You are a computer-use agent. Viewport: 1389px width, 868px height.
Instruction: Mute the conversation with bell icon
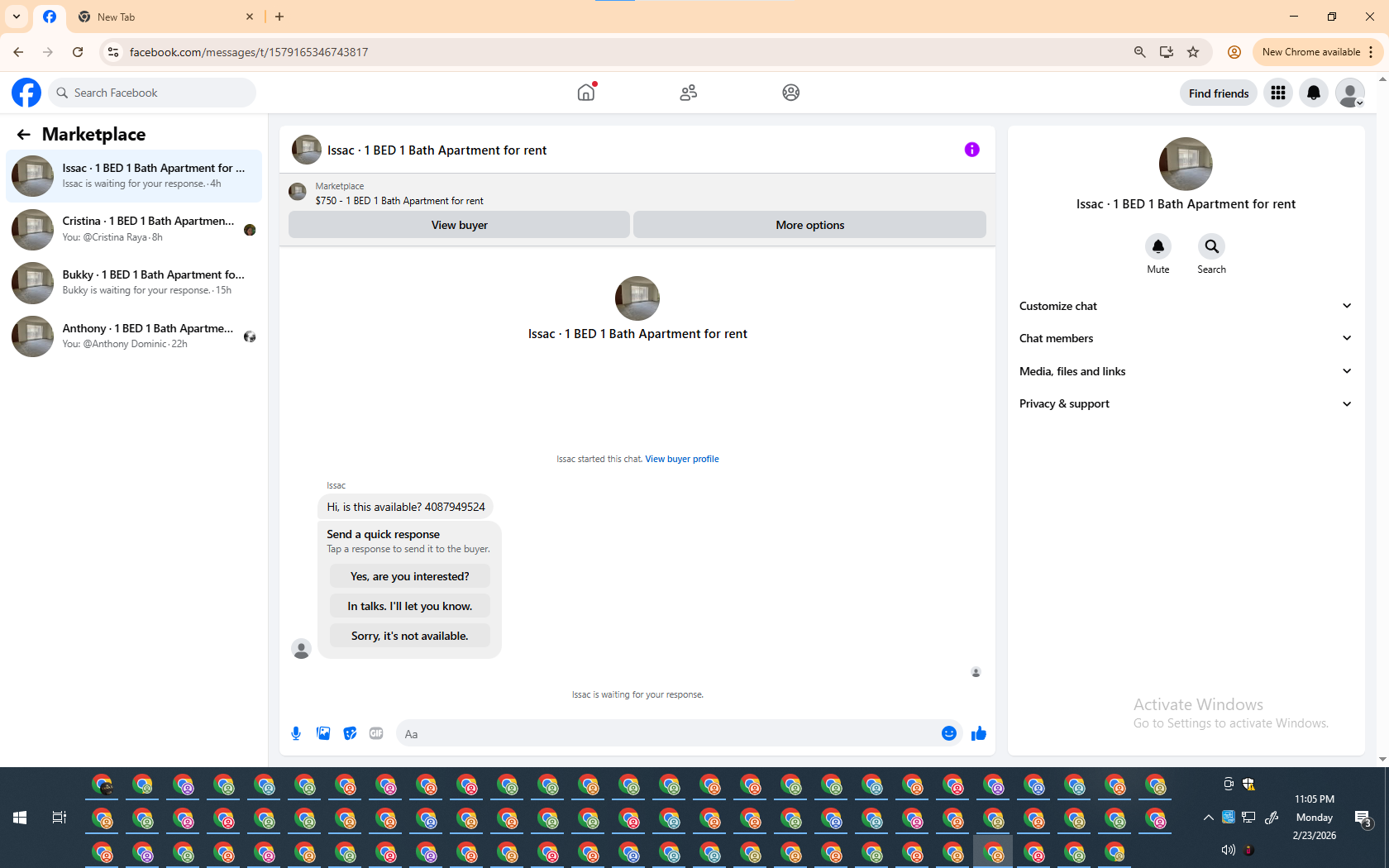[x=1158, y=246]
